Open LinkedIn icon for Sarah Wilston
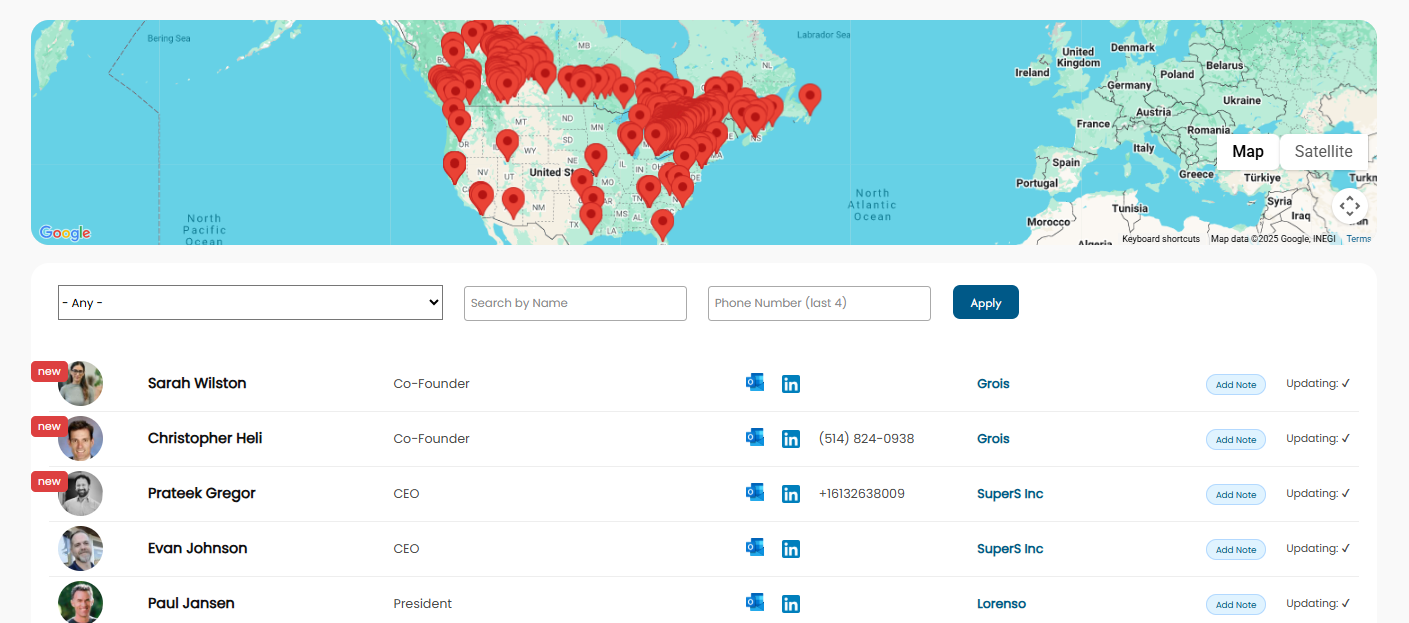This screenshot has height=623, width=1409. click(790, 384)
